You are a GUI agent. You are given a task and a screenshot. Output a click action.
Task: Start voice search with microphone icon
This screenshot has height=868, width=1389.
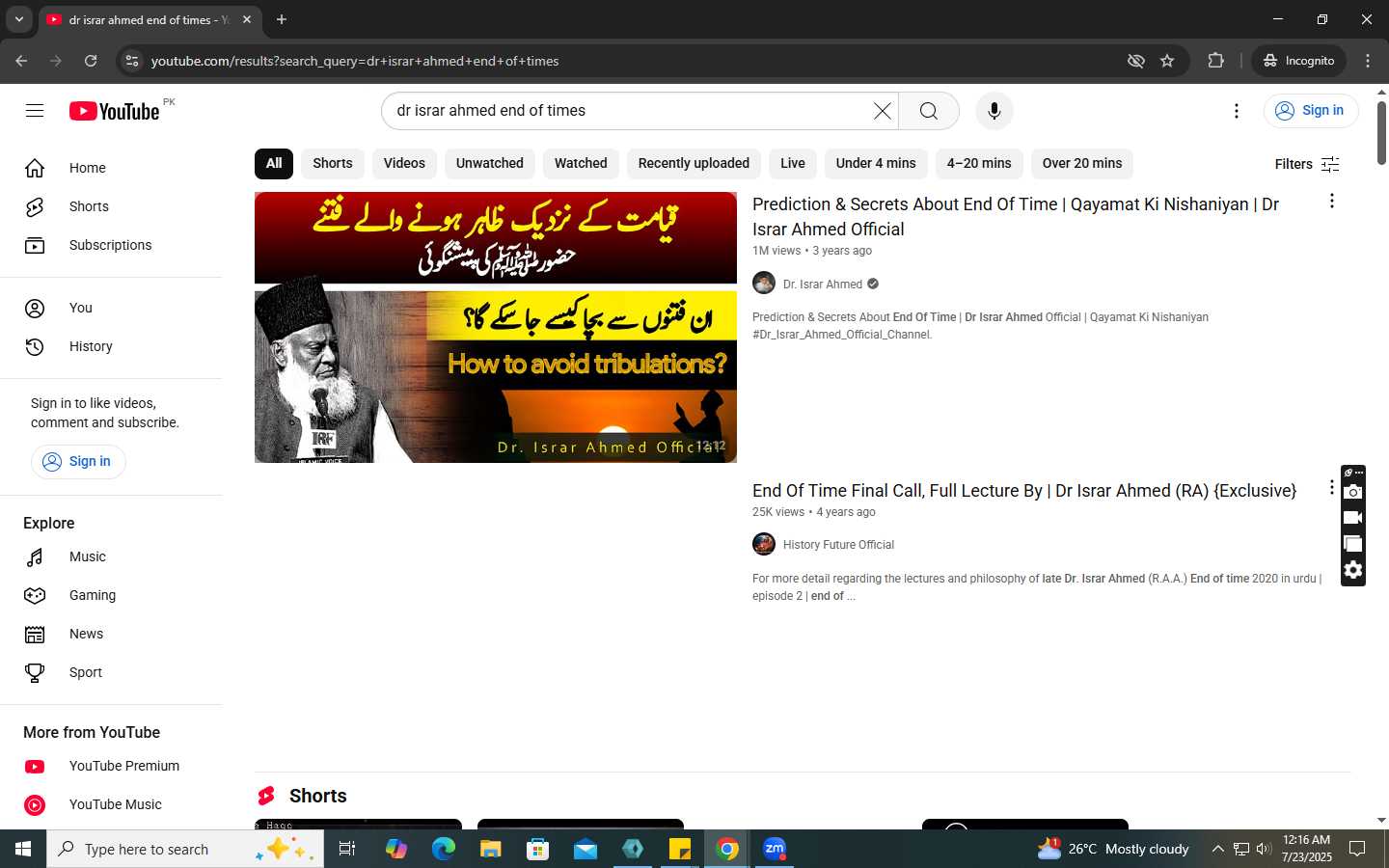994,111
